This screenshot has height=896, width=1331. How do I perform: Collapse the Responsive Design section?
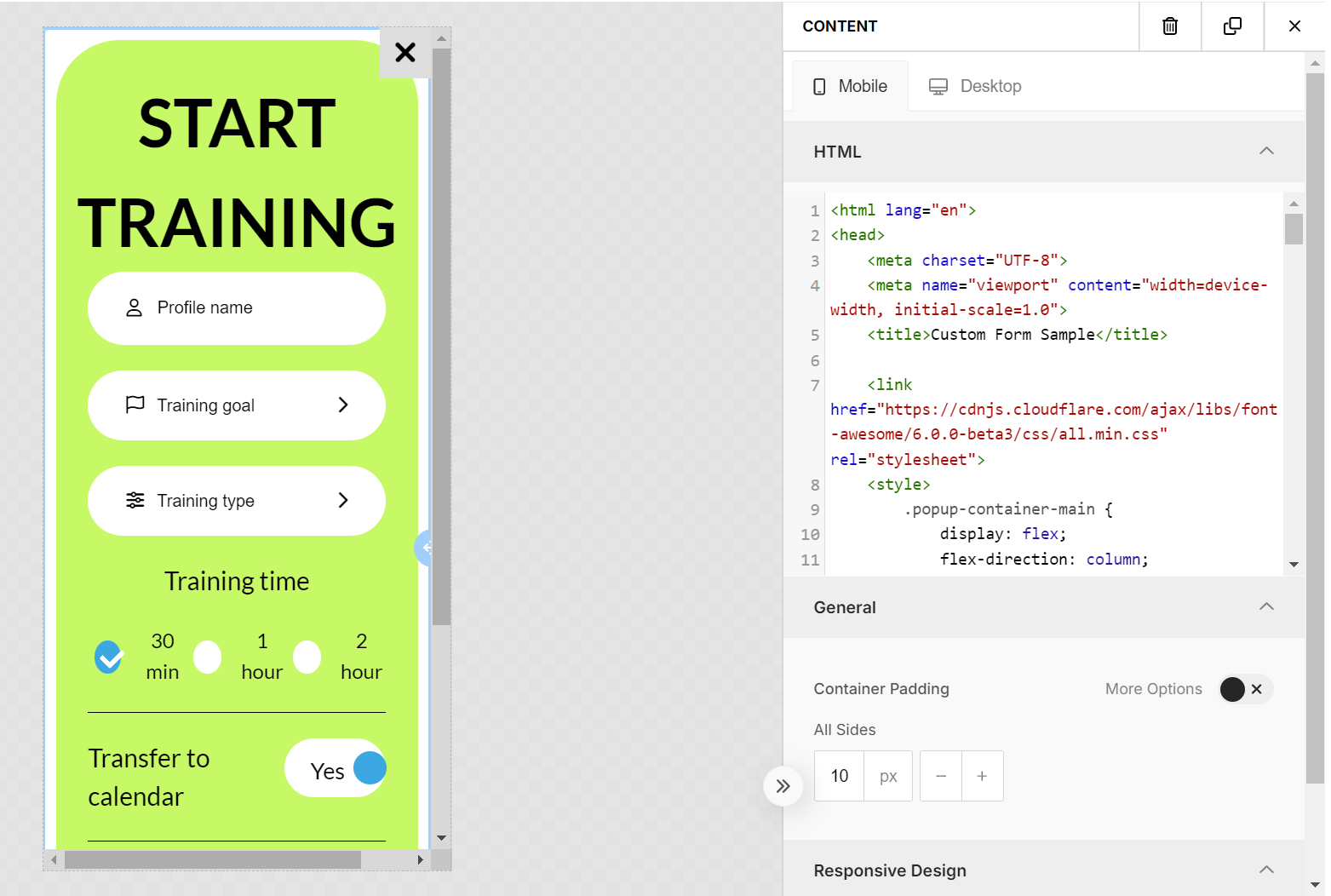tap(1266, 870)
